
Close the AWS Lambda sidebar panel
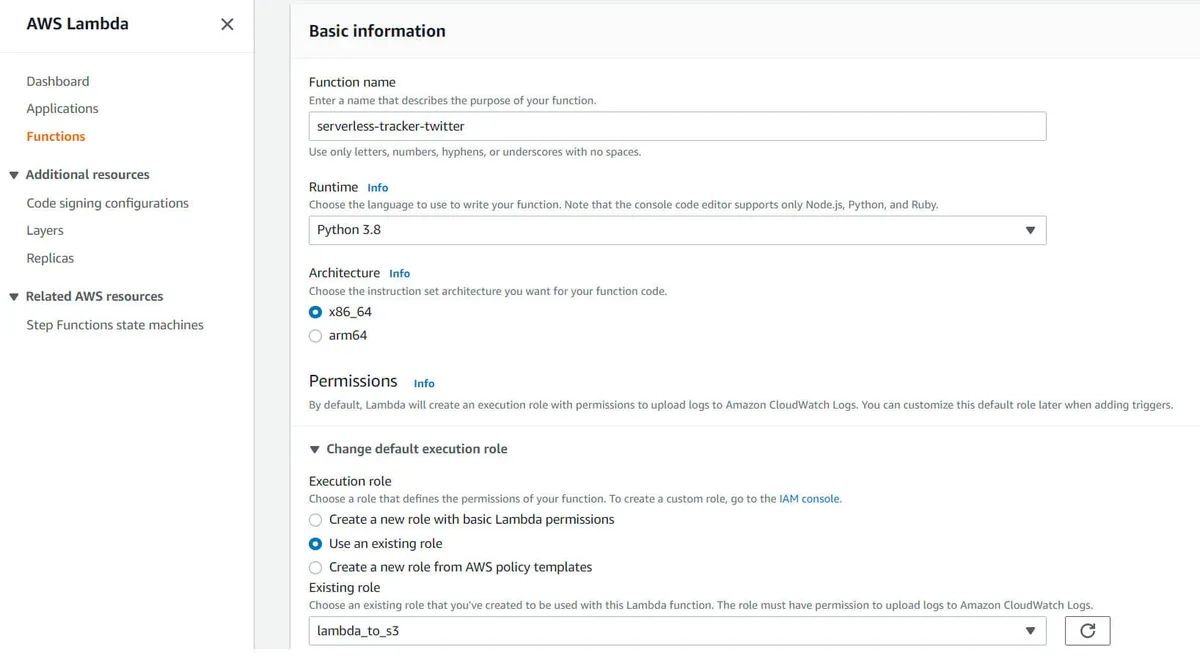point(227,24)
